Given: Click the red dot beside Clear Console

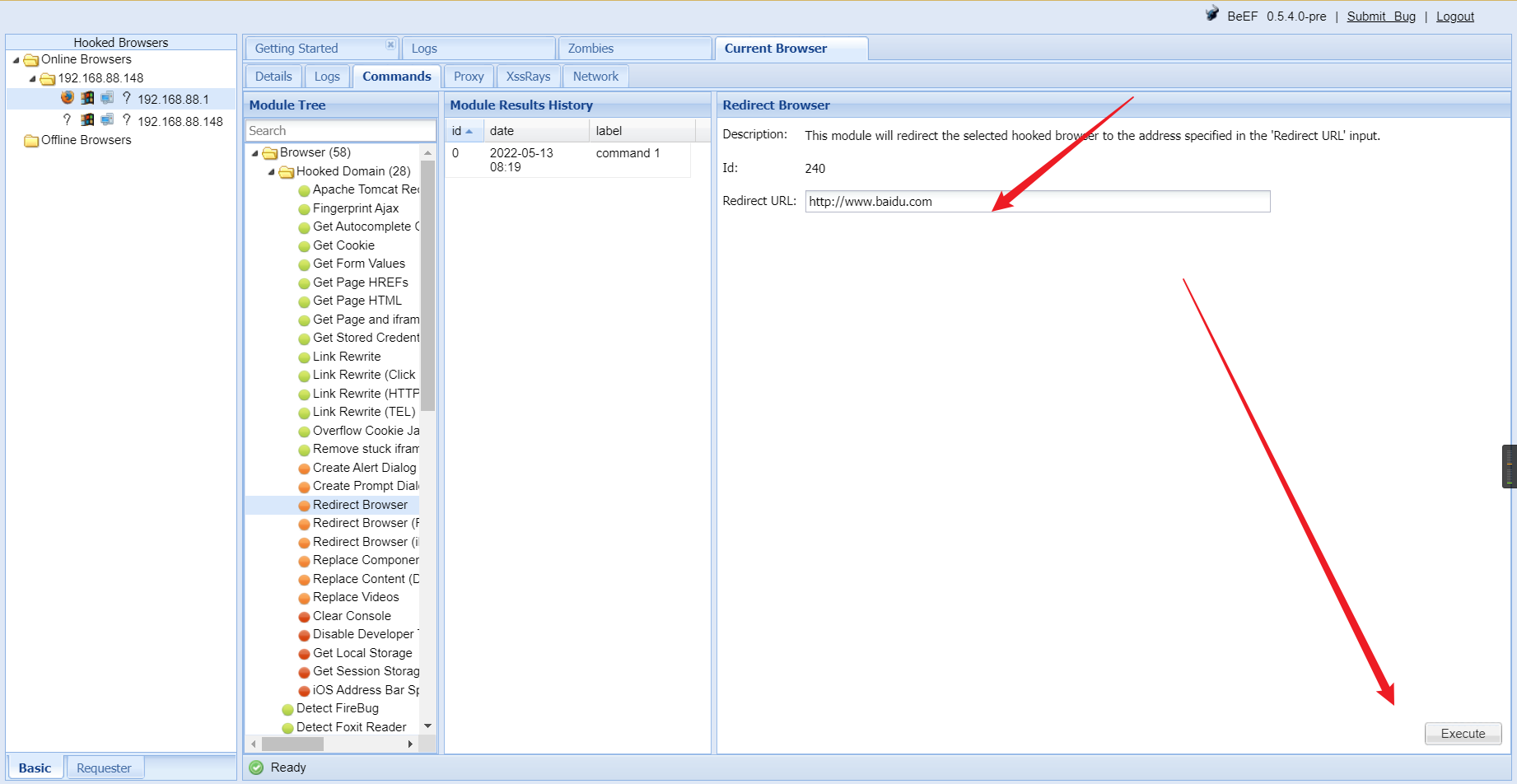Looking at the screenshot, I should [x=304, y=617].
